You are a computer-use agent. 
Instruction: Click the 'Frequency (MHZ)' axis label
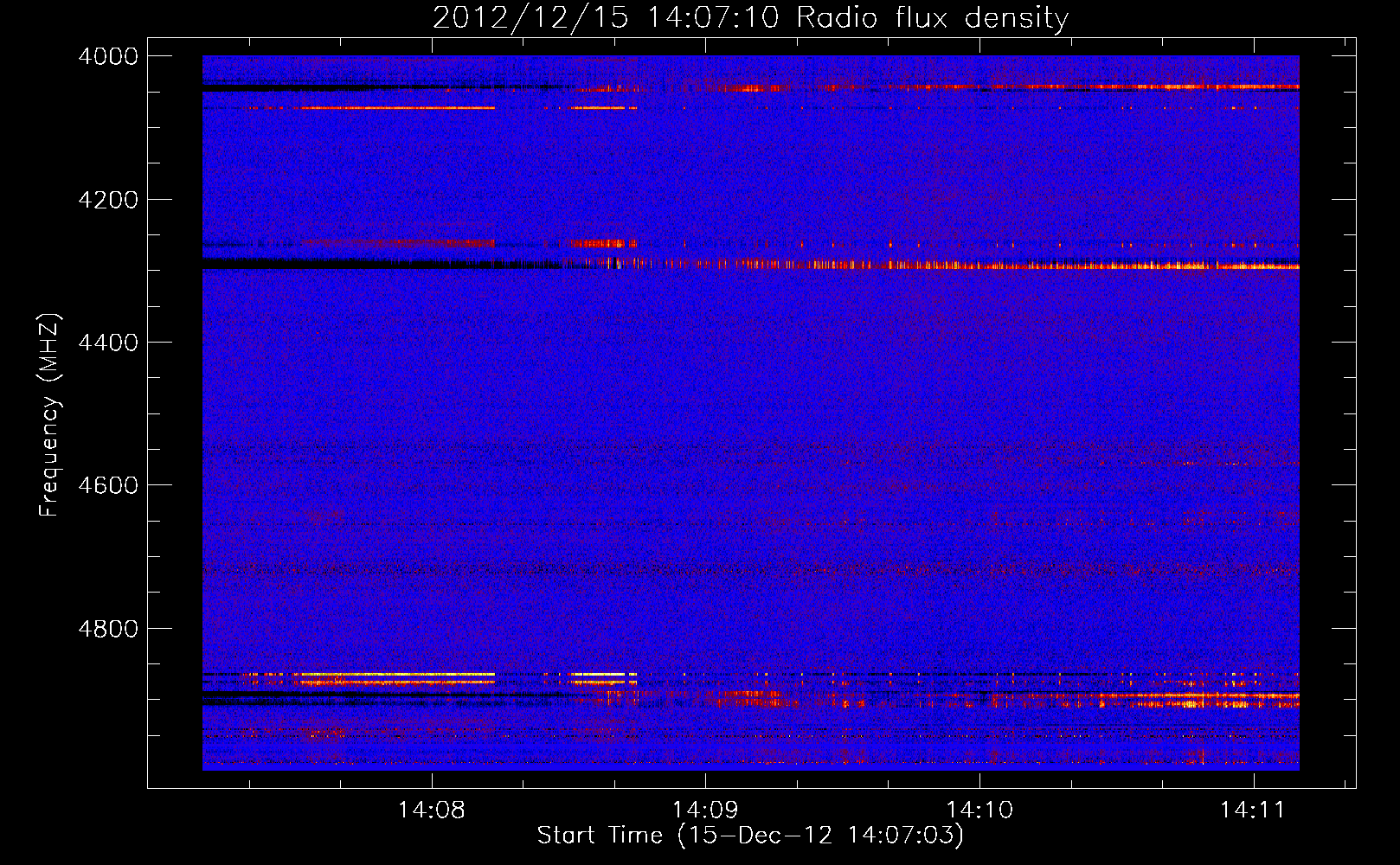pyautogui.click(x=49, y=414)
